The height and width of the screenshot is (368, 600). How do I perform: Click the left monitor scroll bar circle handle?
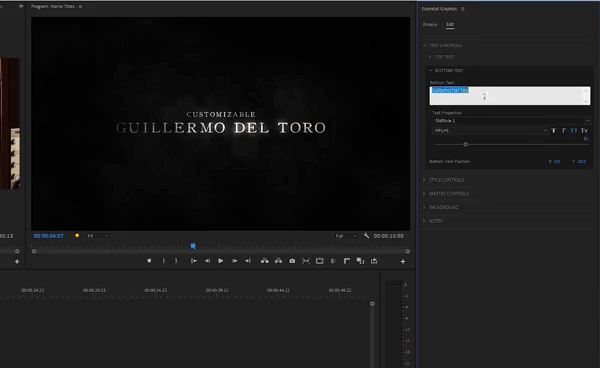(x=17, y=251)
